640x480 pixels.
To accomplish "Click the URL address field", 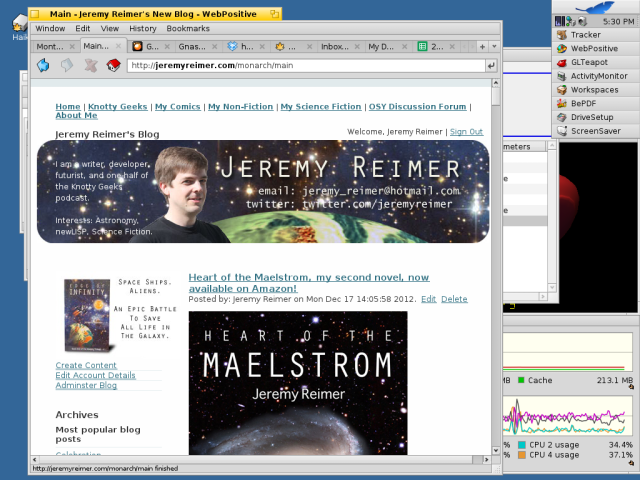I will pos(306,65).
